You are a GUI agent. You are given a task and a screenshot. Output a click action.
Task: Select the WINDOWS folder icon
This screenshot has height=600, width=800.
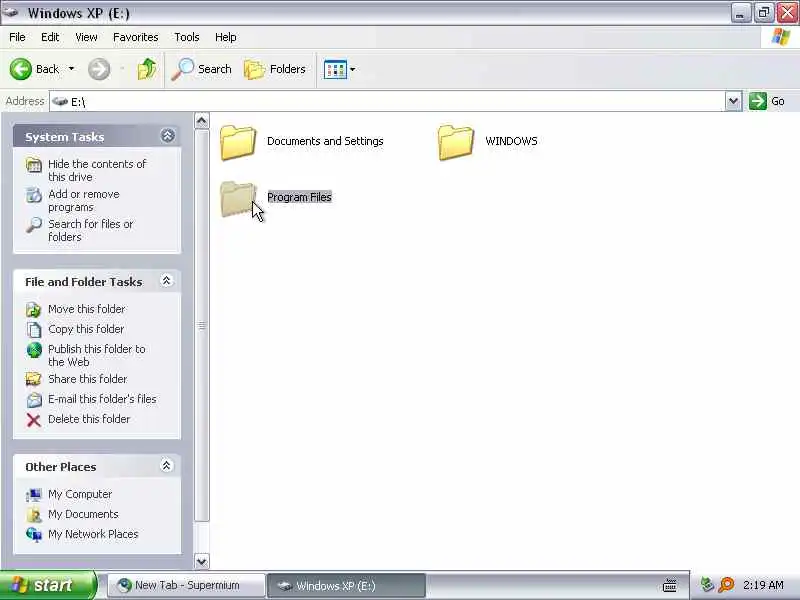(x=456, y=143)
